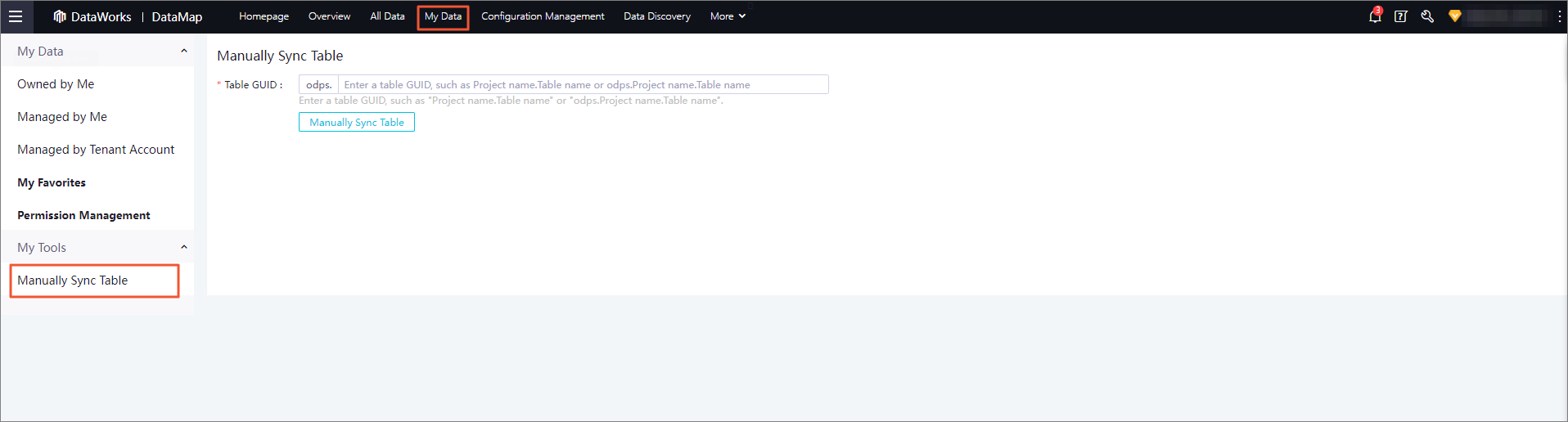Click the odps. prefix label
The image size is (1568, 422).
pos(319,84)
